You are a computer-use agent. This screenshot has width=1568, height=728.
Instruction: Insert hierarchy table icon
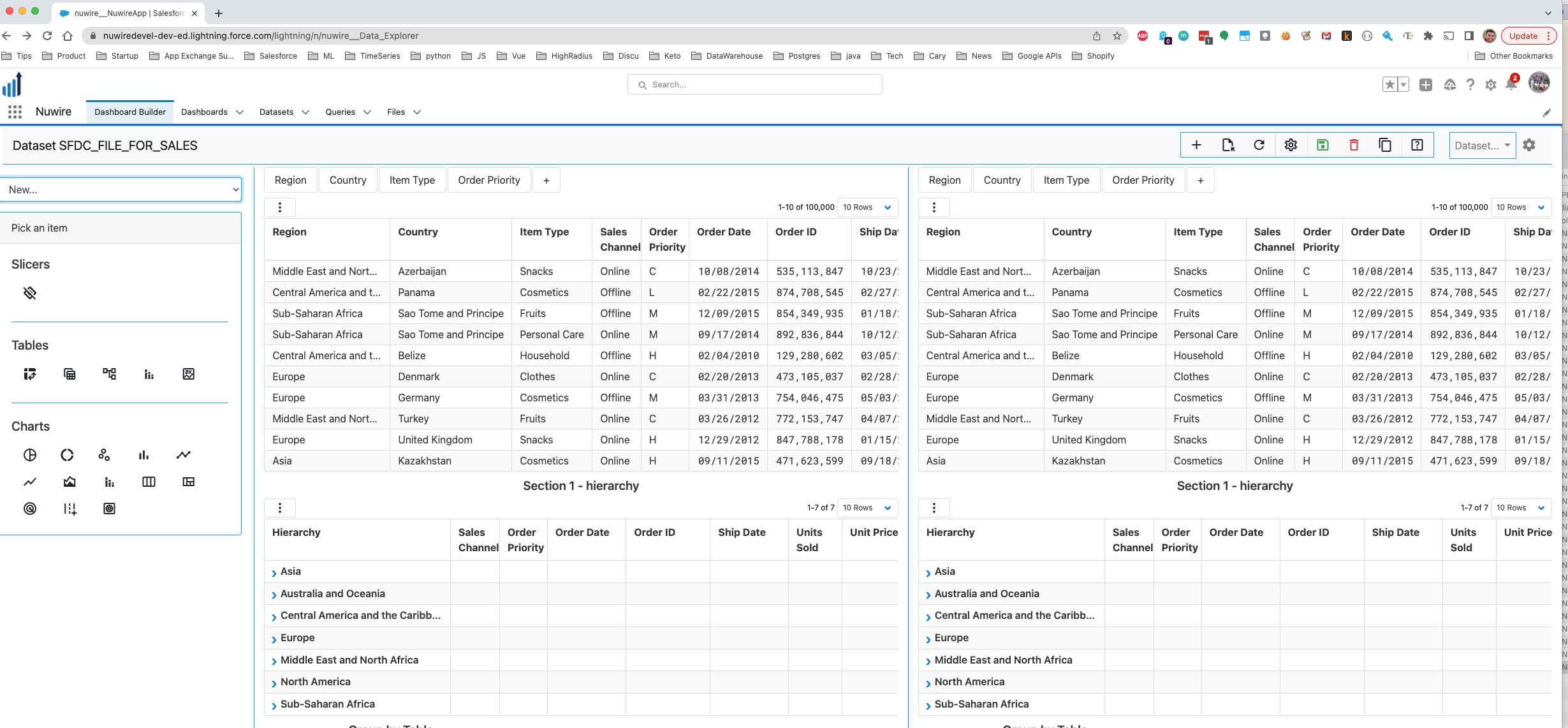(x=110, y=374)
